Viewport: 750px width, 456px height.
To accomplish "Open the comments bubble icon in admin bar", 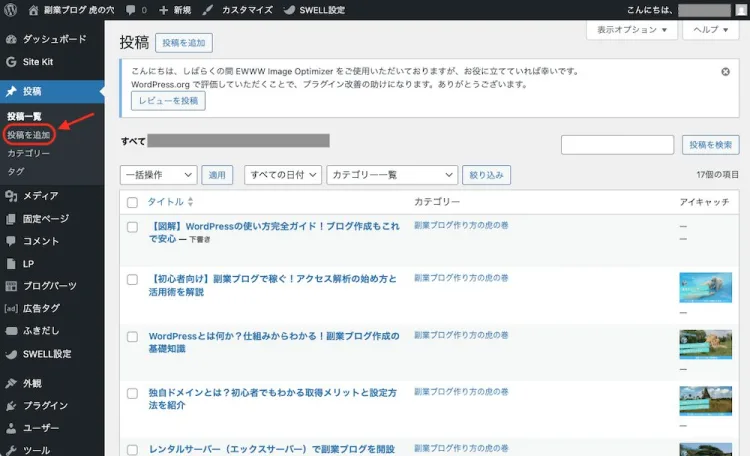I will click(131, 10).
